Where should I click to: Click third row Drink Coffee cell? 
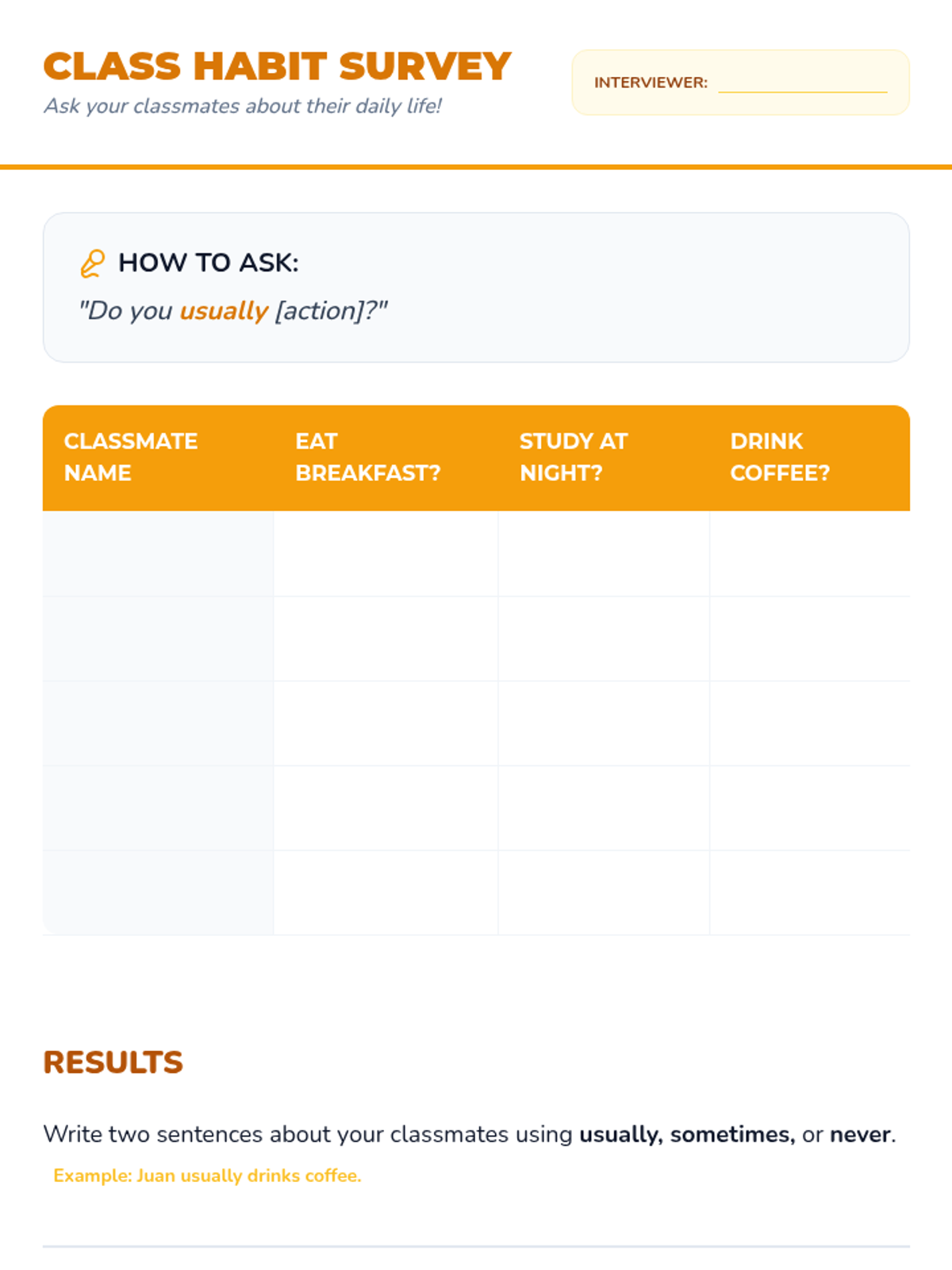(x=809, y=723)
